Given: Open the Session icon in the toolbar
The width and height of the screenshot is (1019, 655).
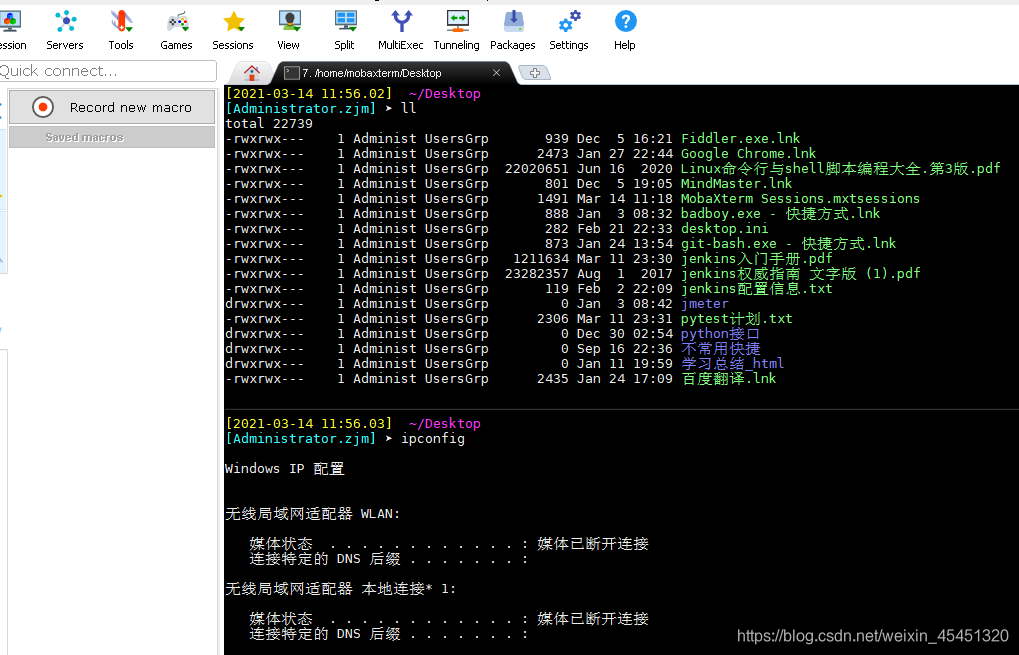Looking at the screenshot, I should pyautogui.click(x=10, y=22).
